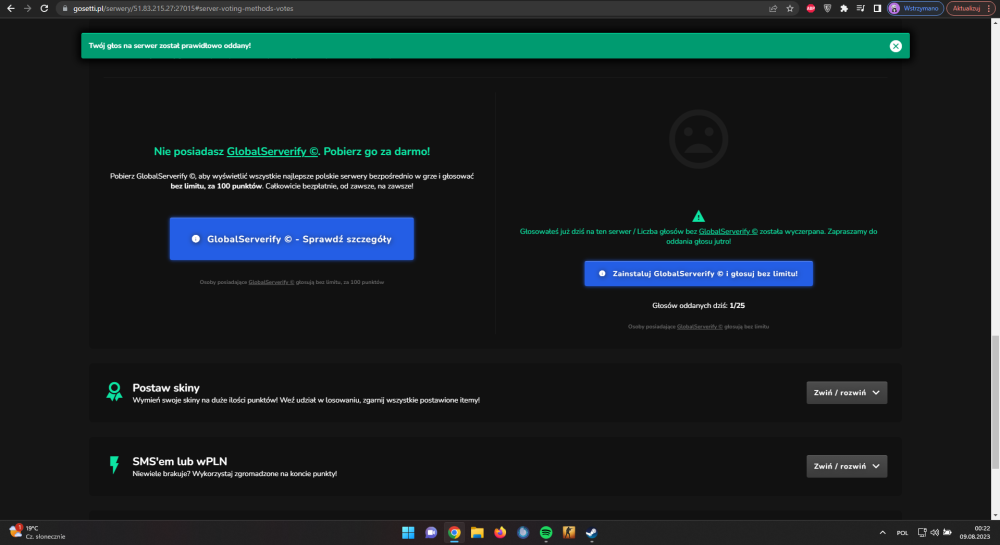Open the shield extension icon
The image size is (1000, 545).
coord(827,8)
